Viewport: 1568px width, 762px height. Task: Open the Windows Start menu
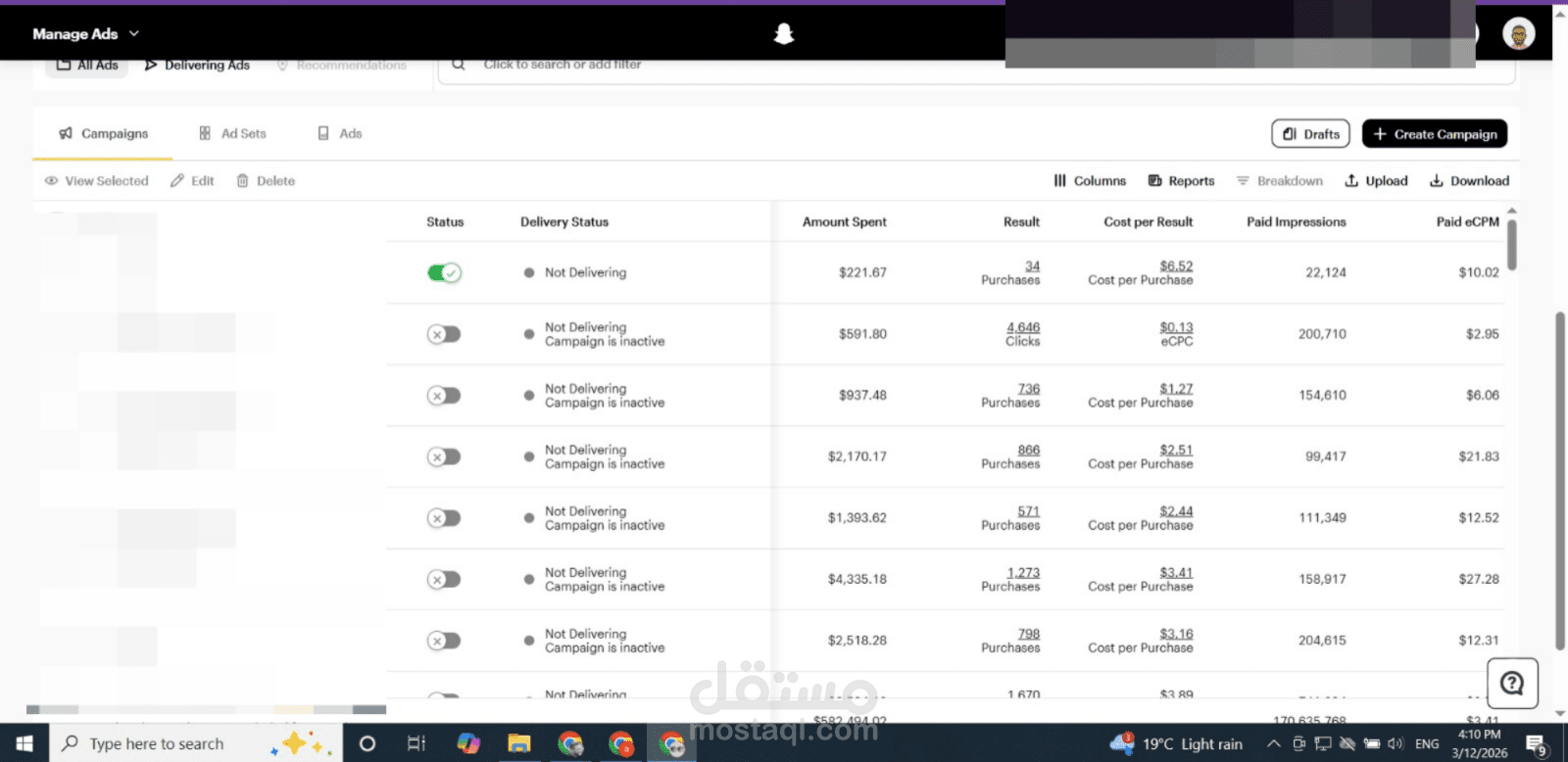24,743
